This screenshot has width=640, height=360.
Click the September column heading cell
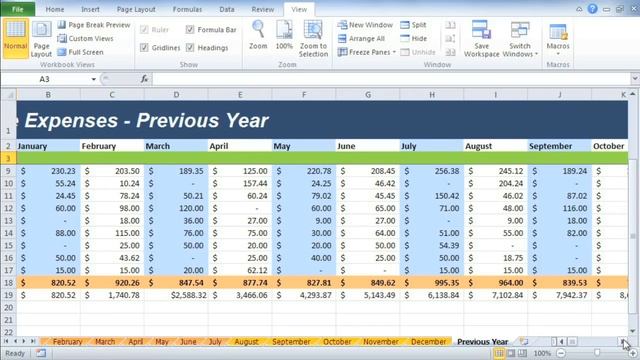pos(559,146)
